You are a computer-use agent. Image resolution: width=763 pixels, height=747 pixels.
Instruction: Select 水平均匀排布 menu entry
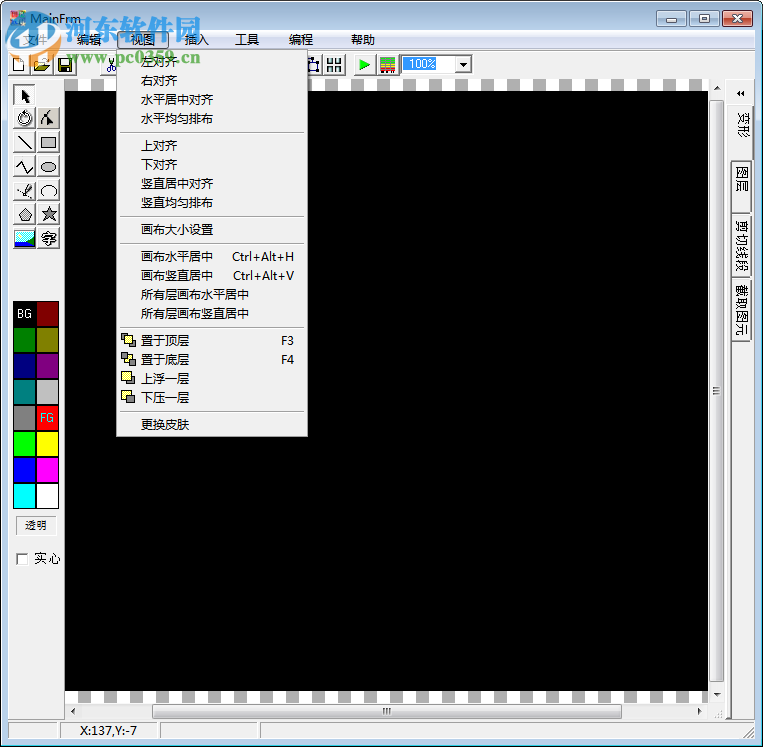tap(212, 119)
